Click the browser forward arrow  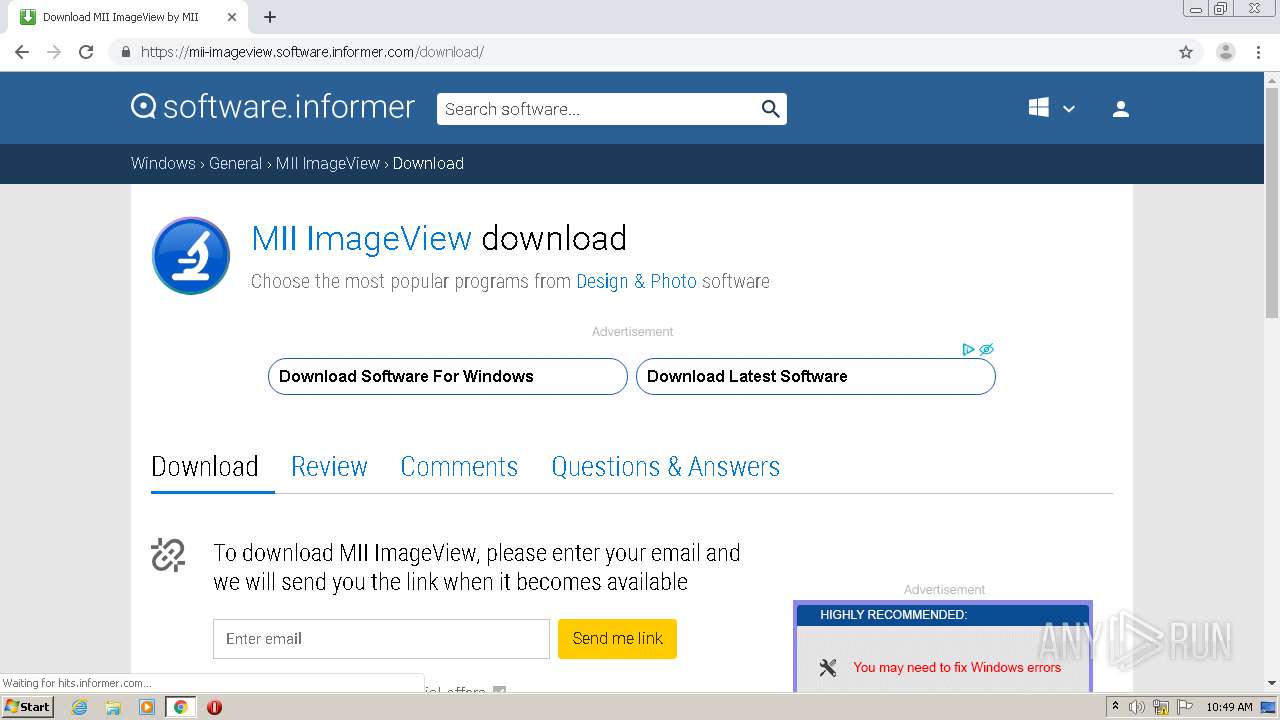tap(54, 52)
